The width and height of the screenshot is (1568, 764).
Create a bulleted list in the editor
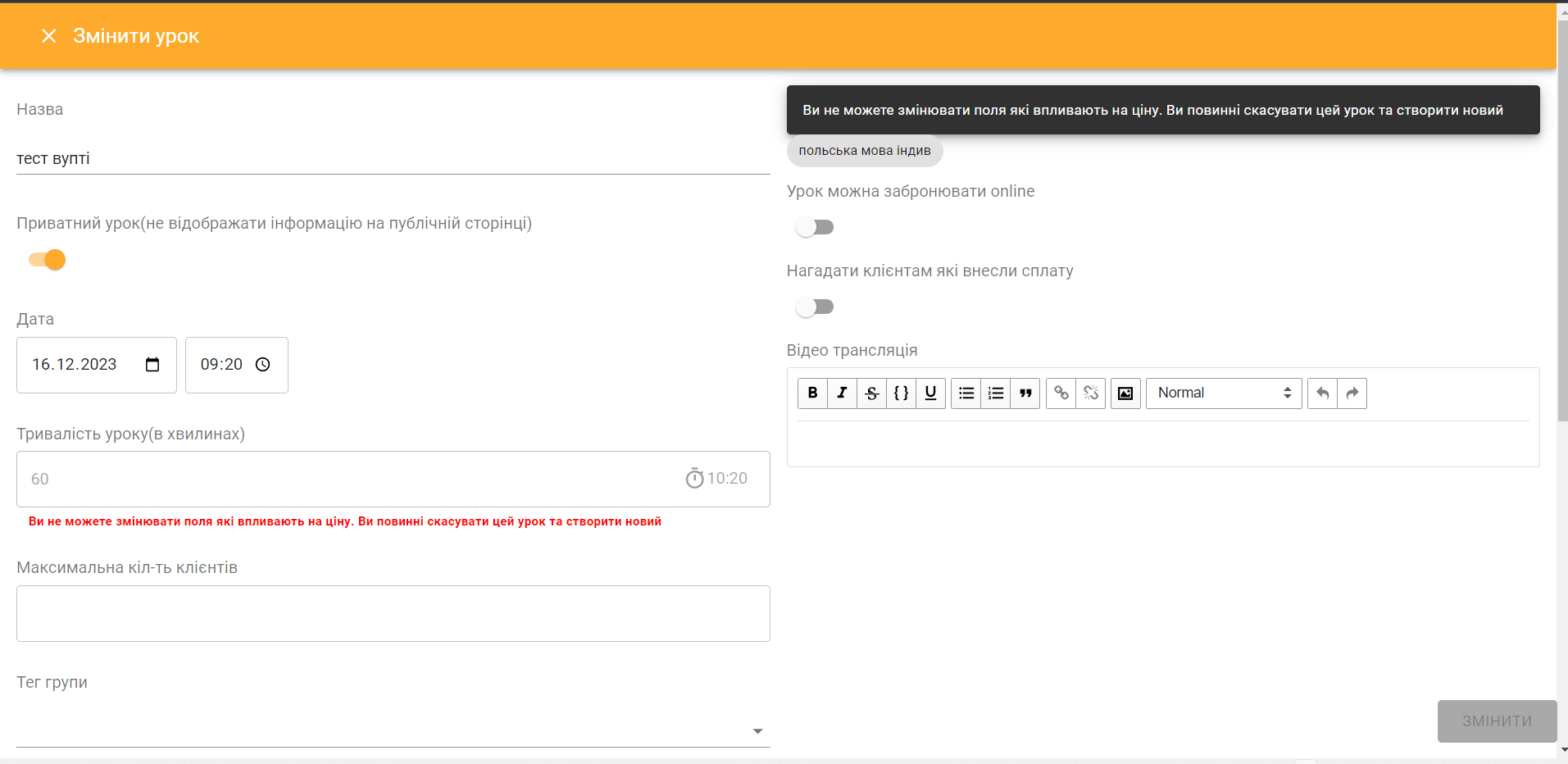pyautogui.click(x=966, y=393)
